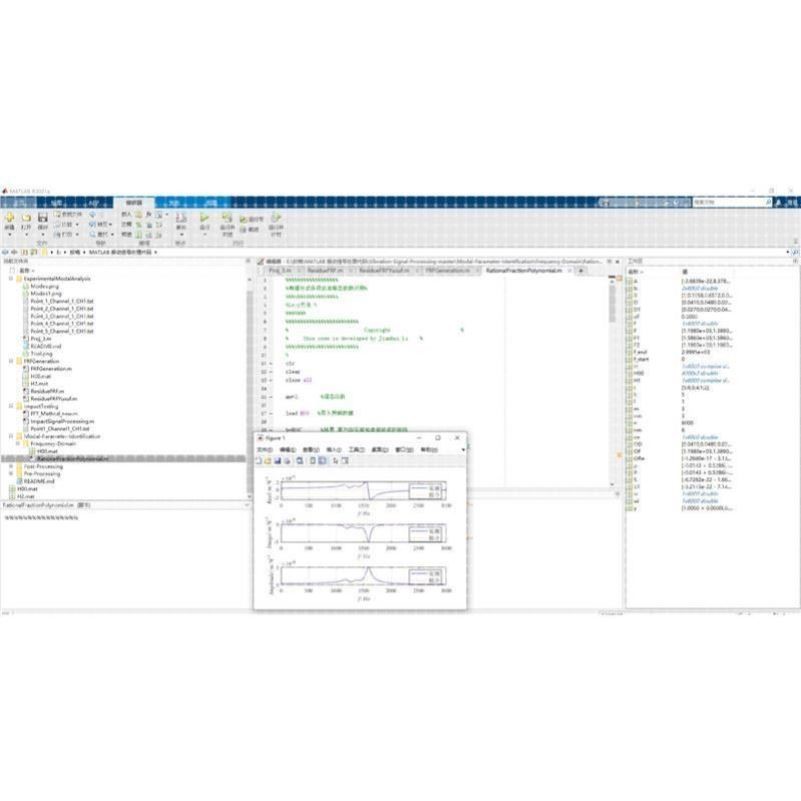Collapse the ExperimentalModalAnalysis folder

pyautogui.click(x=9, y=278)
